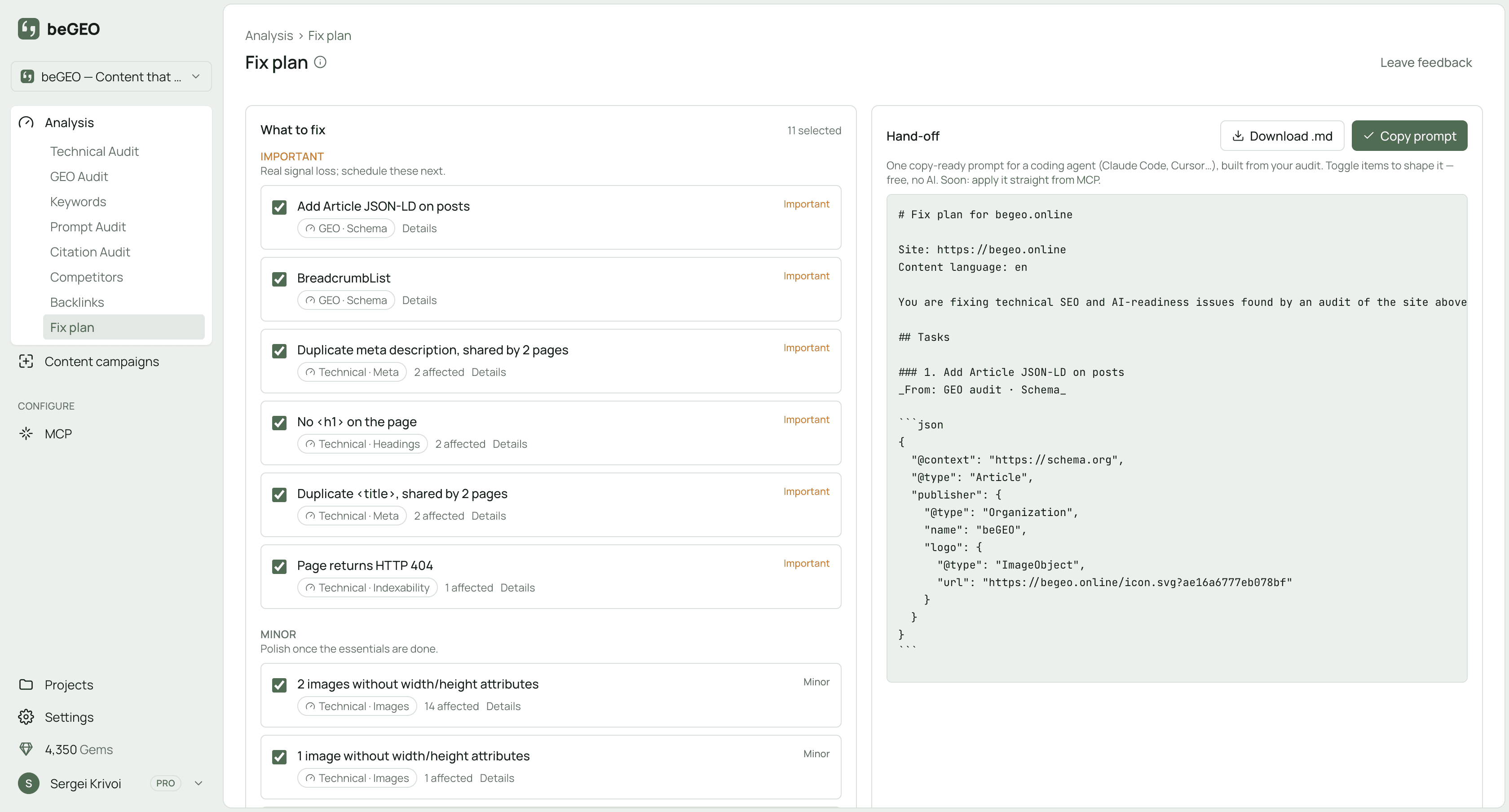Expand the Sergei Krivoi account menu chevron
Screen dimensions: 1509x812
click(x=198, y=783)
